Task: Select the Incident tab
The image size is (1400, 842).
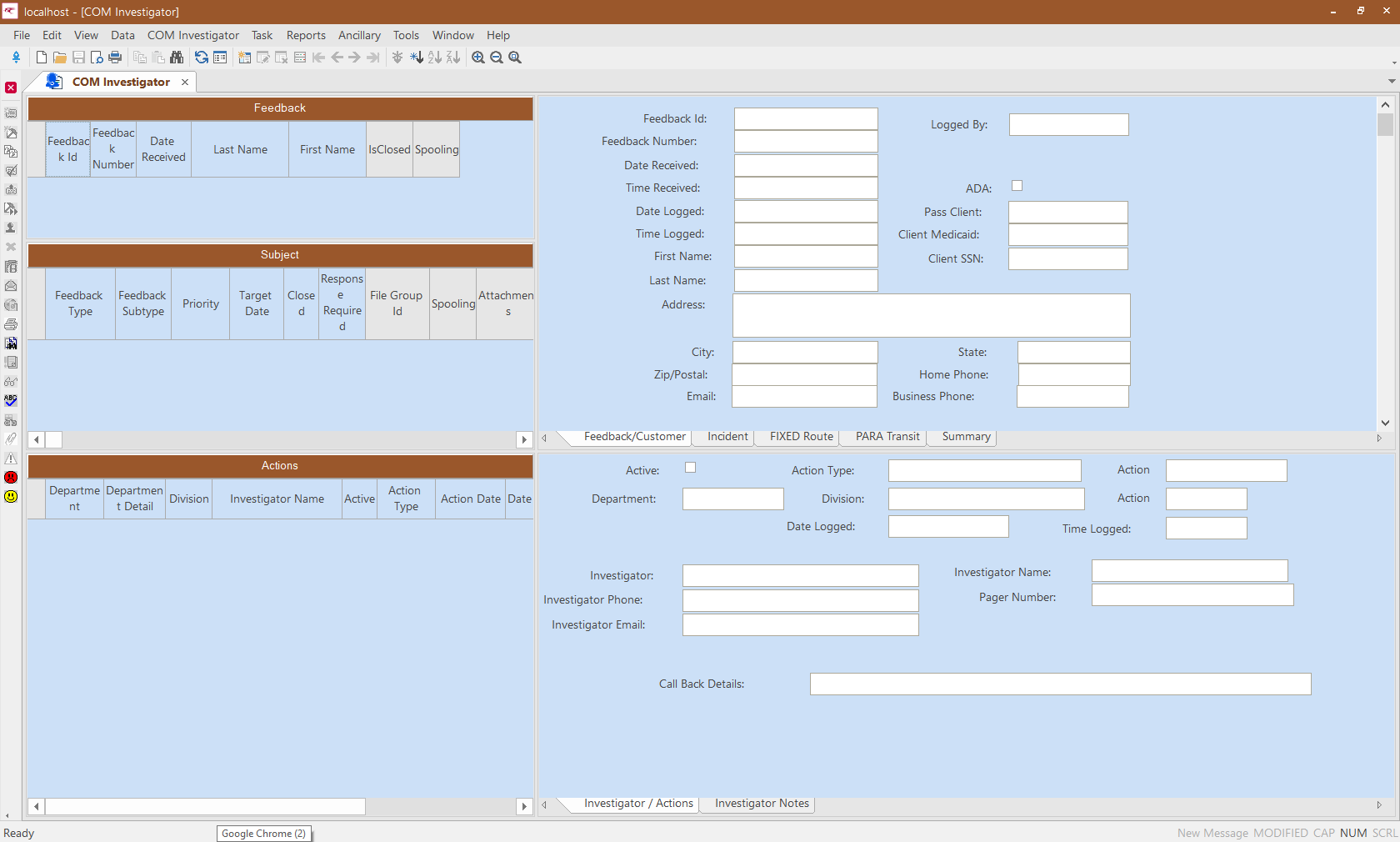Action: tap(727, 436)
